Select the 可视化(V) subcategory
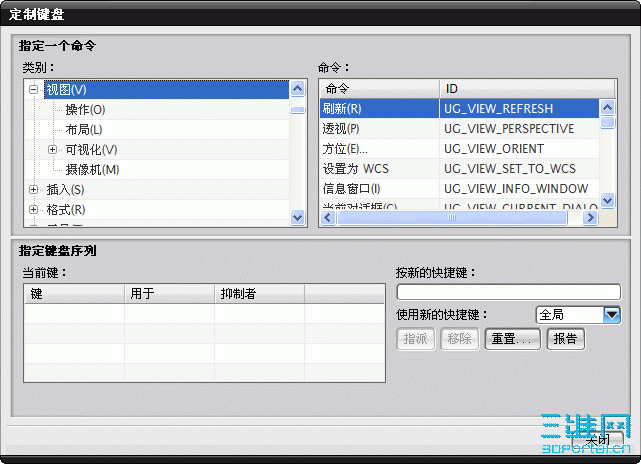Screen dimensions: 641x464 [91, 150]
